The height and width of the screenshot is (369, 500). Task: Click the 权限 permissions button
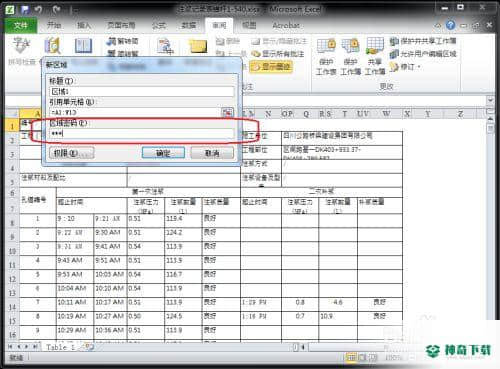pyautogui.click(x=71, y=153)
